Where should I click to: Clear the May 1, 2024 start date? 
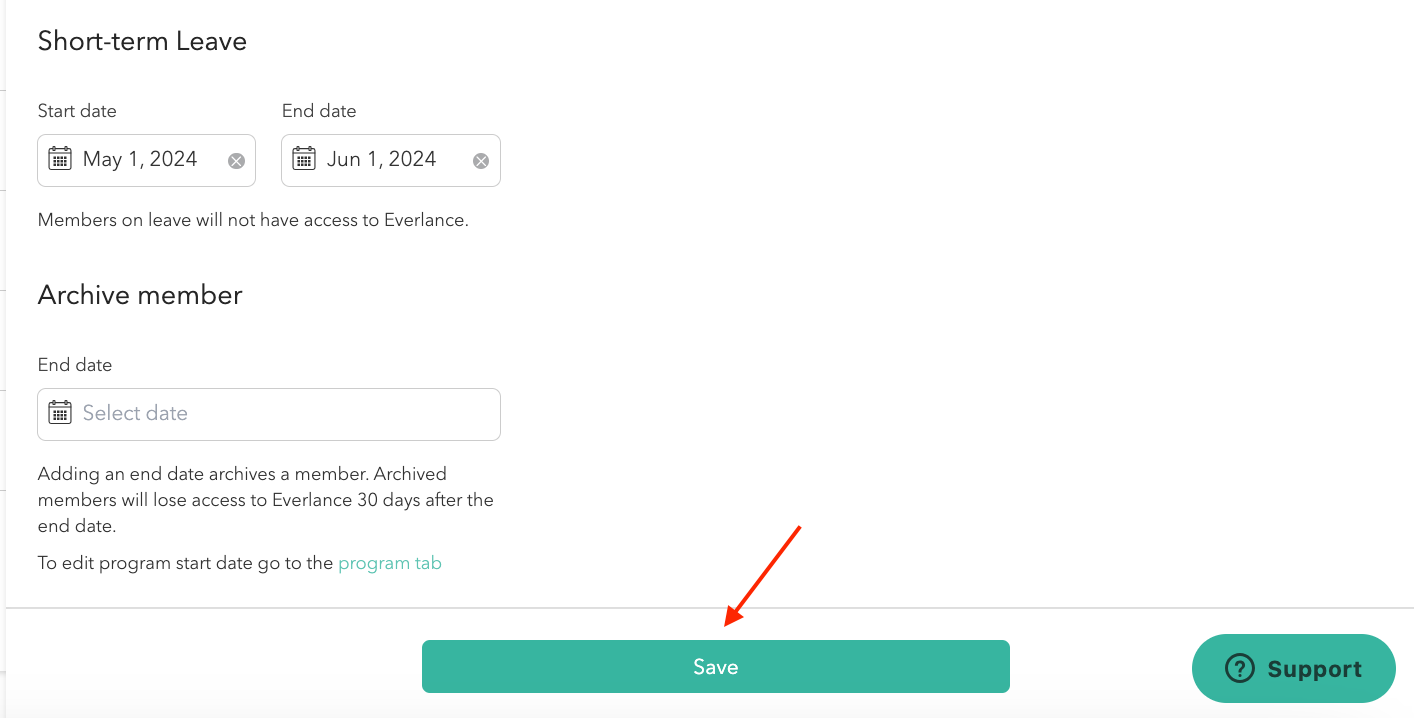pos(236,161)
